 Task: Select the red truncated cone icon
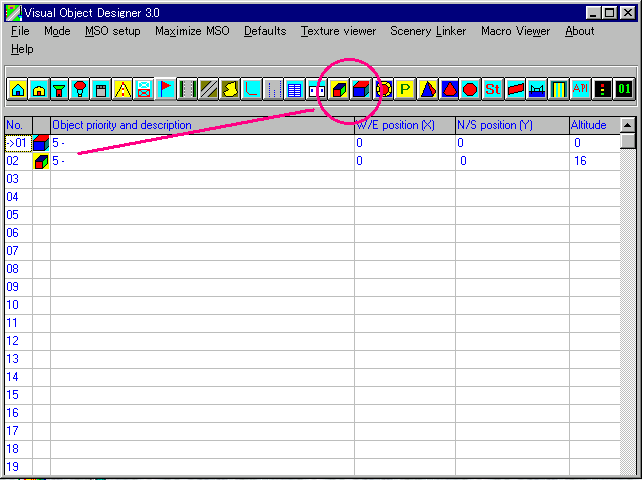[449, 89]
